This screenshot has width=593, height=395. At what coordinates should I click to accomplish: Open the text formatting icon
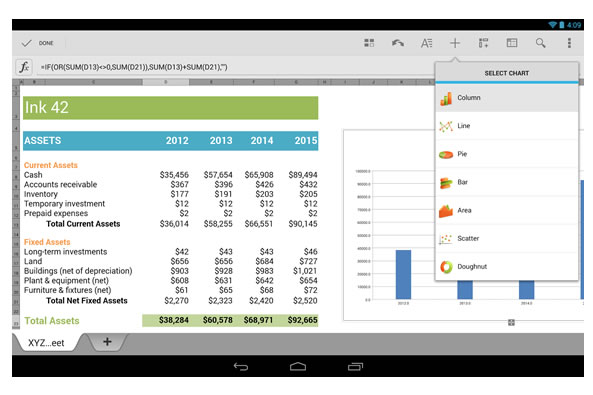(426, 43)
